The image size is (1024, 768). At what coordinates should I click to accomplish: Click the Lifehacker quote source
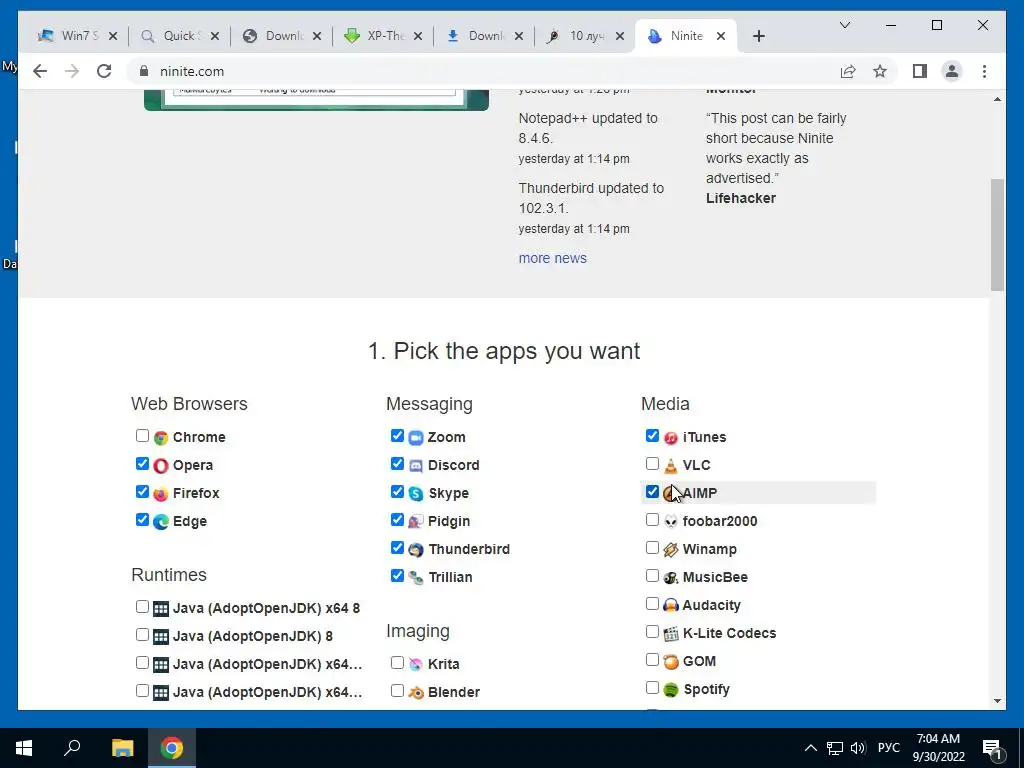click(x=741, y=199)
